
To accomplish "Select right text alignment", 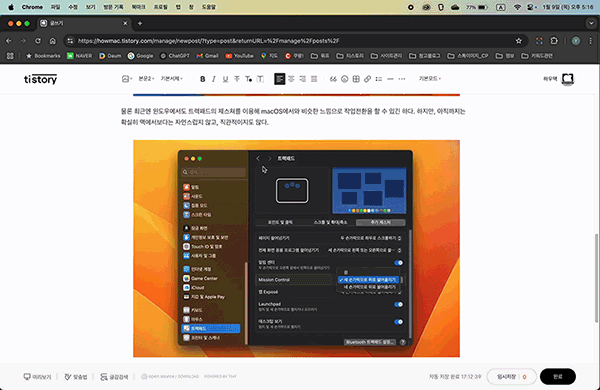I will 303,79.
